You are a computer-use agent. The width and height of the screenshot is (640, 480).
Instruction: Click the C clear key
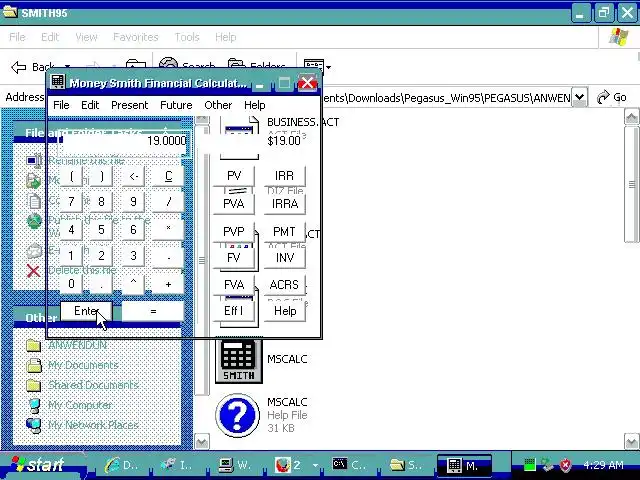168,176
